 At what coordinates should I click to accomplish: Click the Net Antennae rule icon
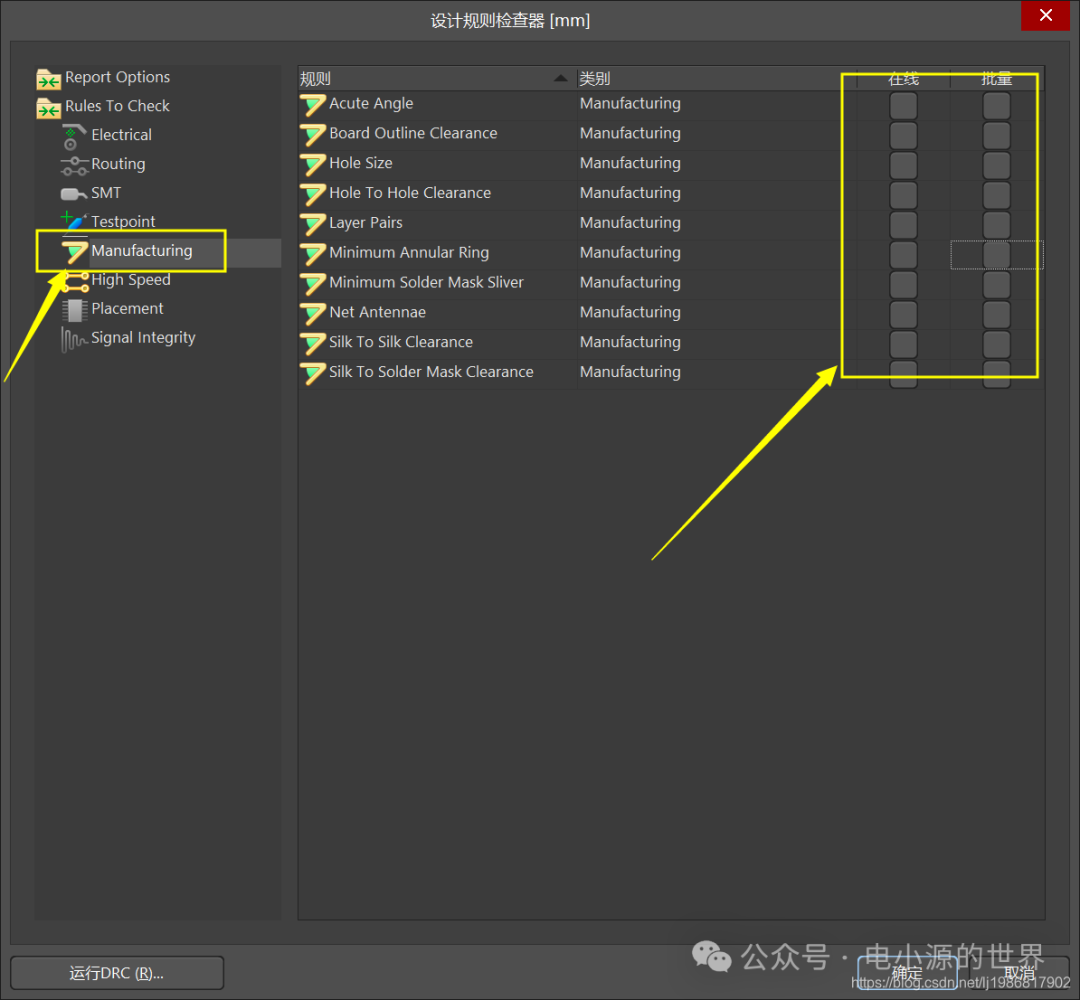click(313, 313)
